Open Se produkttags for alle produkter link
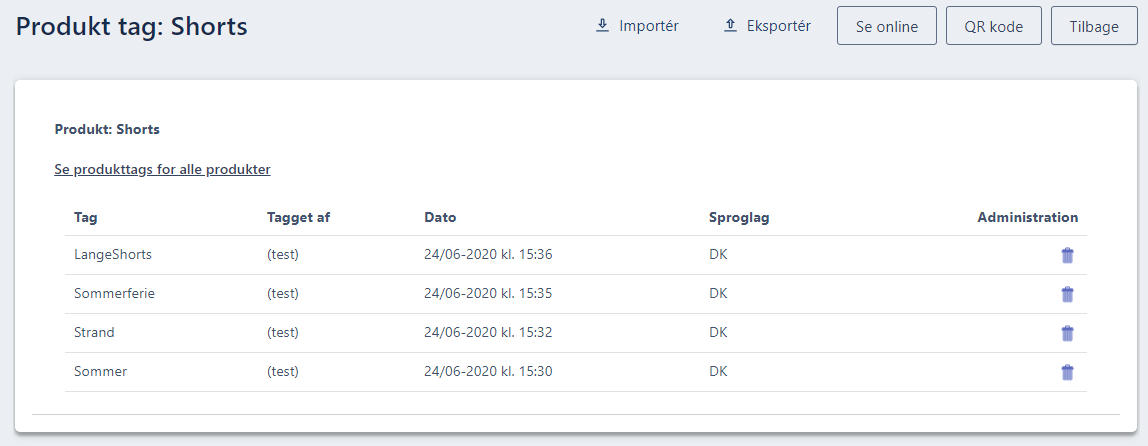1148x446 pixels. click(163, 169)
